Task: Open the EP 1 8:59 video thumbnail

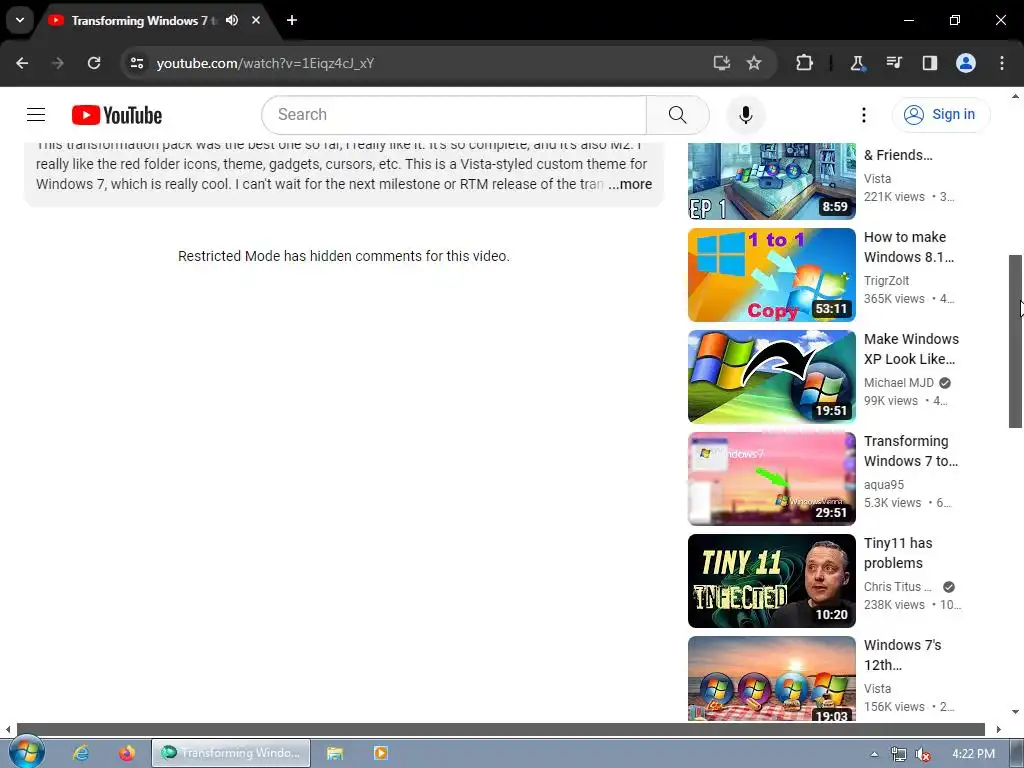Action: pyautogui.click(x=771, y=181)
